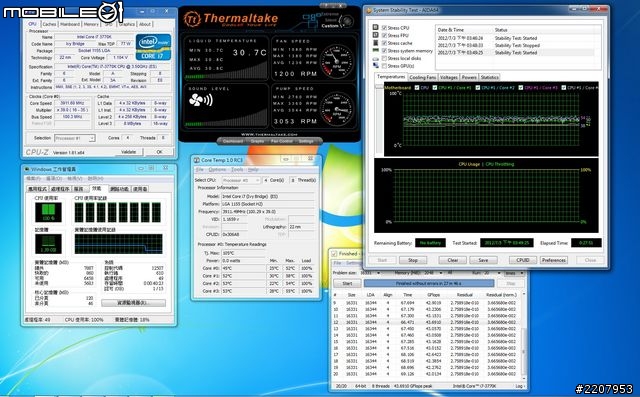Enable Stress local disks checkbox
This screenshot has width=640, height=397.
pos(384,58)
